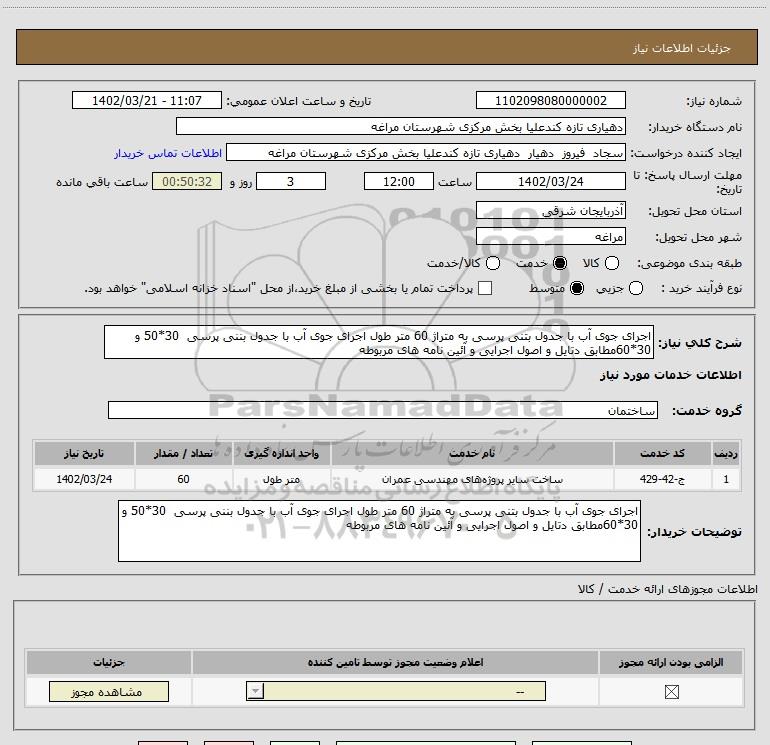Choose the متوسط purchase type radio
This screenshot has width=770, height=745.
[577, 288]
